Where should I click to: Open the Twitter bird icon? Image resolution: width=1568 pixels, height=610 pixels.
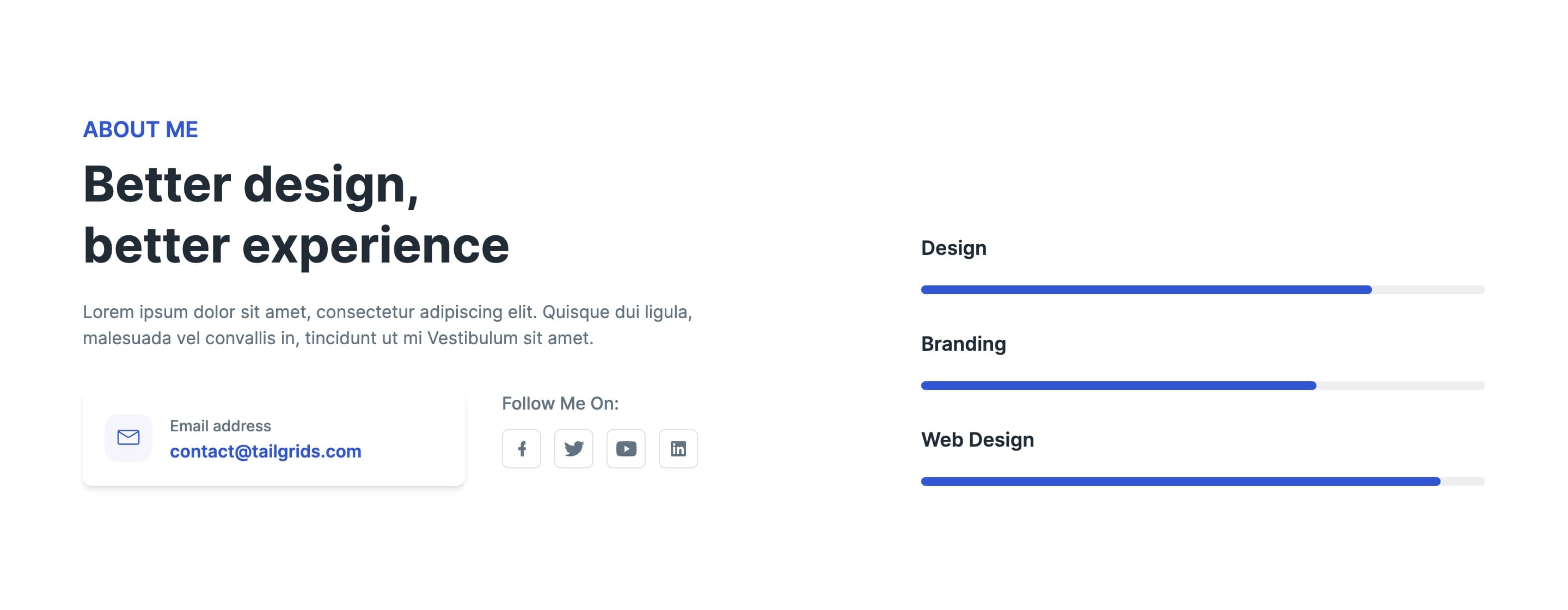[573, 449]
